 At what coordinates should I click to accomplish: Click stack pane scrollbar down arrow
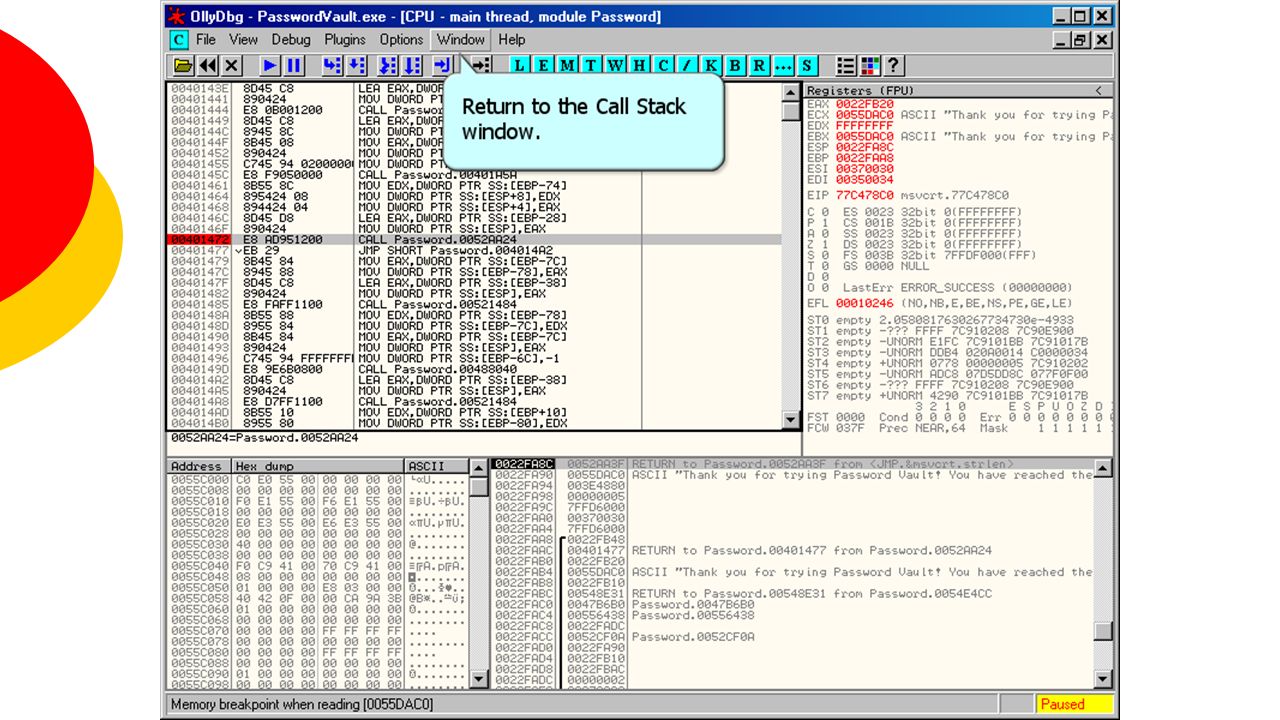1103,679
